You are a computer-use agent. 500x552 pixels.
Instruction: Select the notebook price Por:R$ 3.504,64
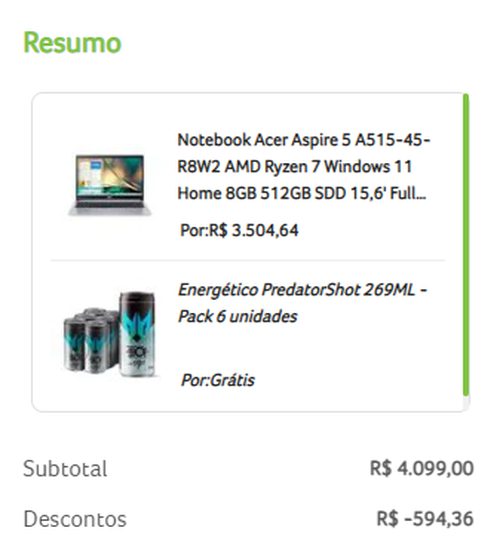(x=239, y=230)
